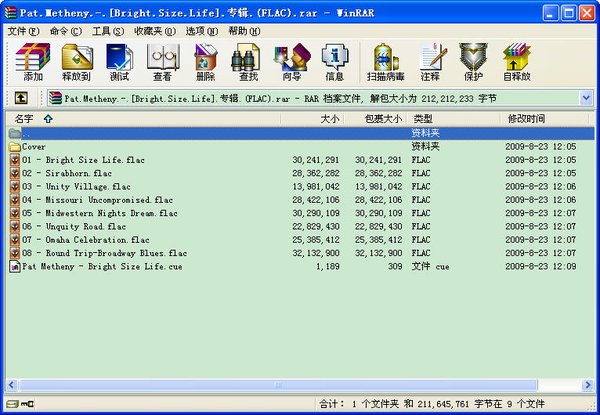600x415 pixels.
Task: Click the key icon in status bar
Action: pos(28,404)
